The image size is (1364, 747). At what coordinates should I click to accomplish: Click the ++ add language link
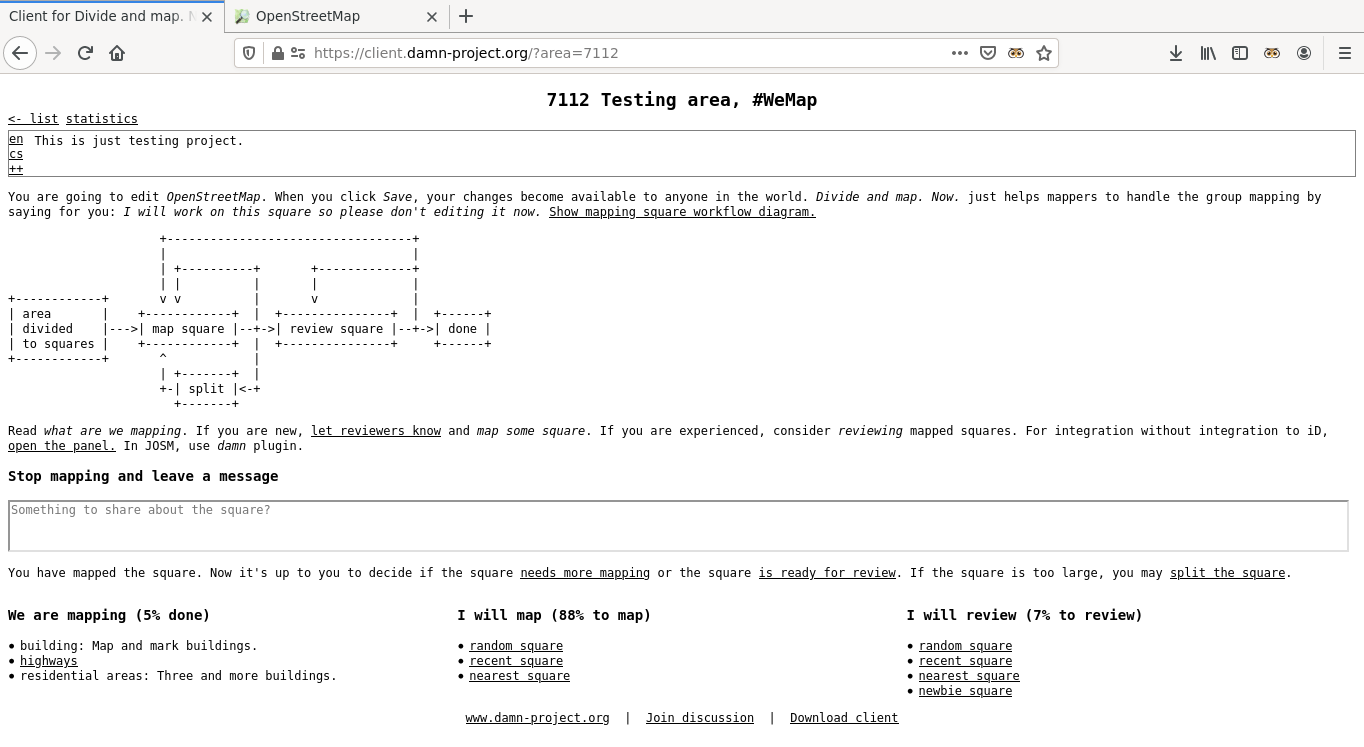point(16,169)
